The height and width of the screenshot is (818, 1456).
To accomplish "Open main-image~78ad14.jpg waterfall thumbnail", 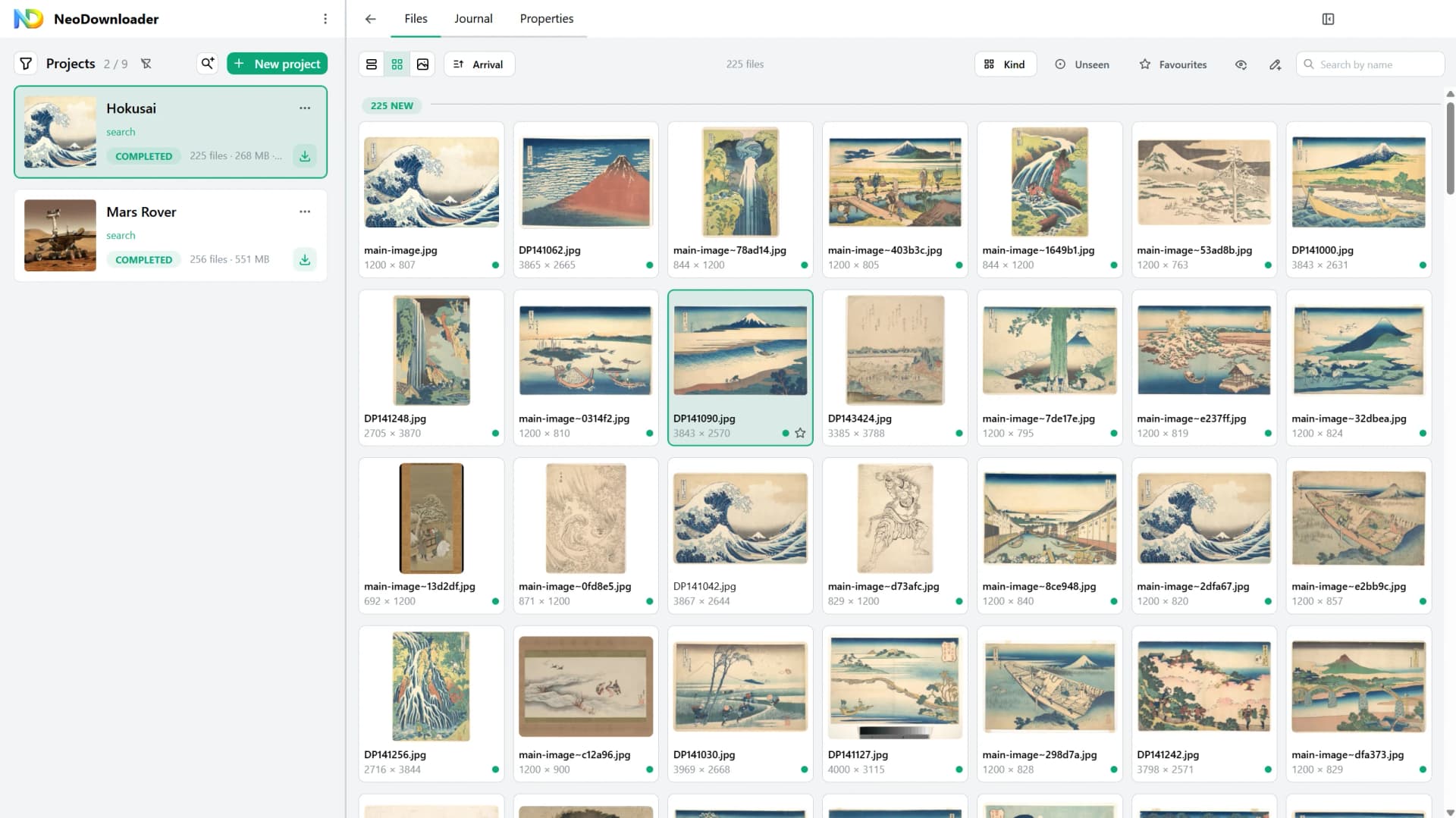I will (x=741, y=182).
